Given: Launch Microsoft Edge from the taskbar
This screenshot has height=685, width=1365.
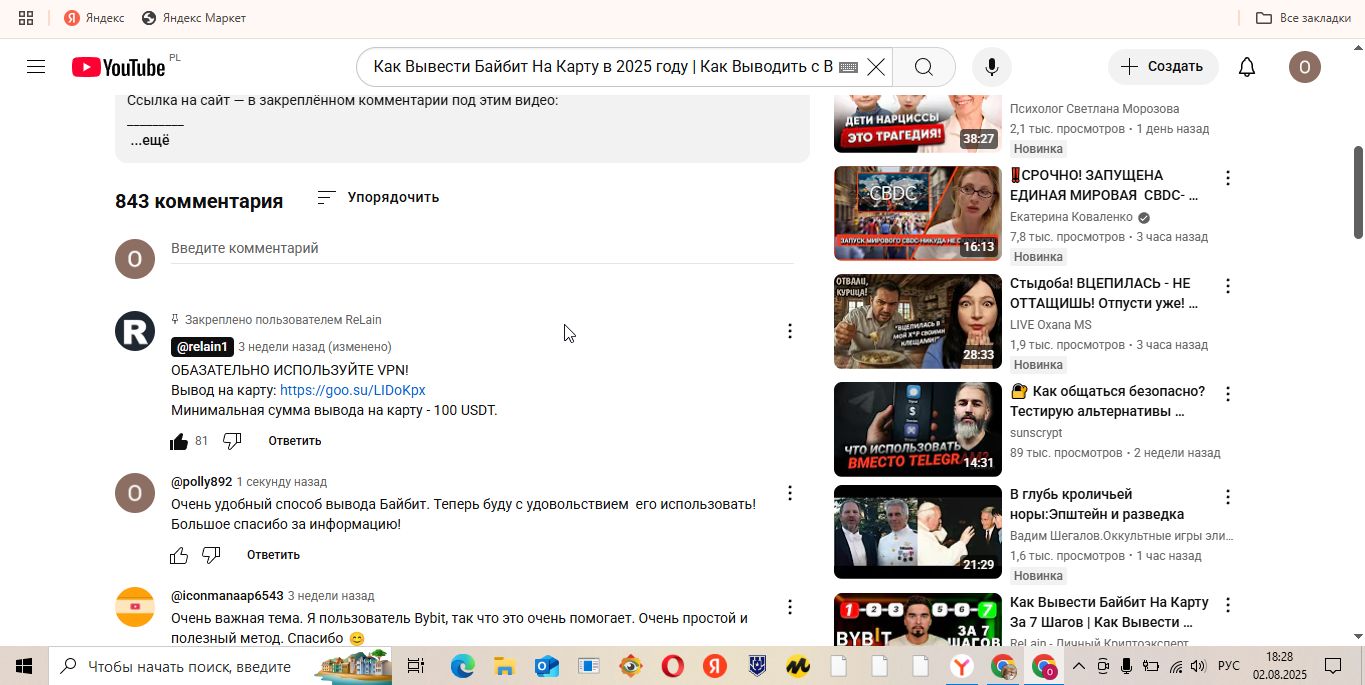Looking at the screenshot, I should click(x=462, y=666).
